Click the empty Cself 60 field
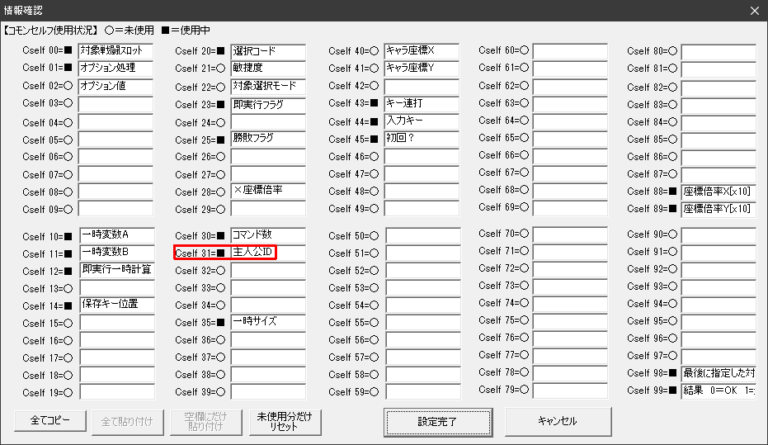The width and height of the screenshot is (768, 445). [x=570, y=50]
